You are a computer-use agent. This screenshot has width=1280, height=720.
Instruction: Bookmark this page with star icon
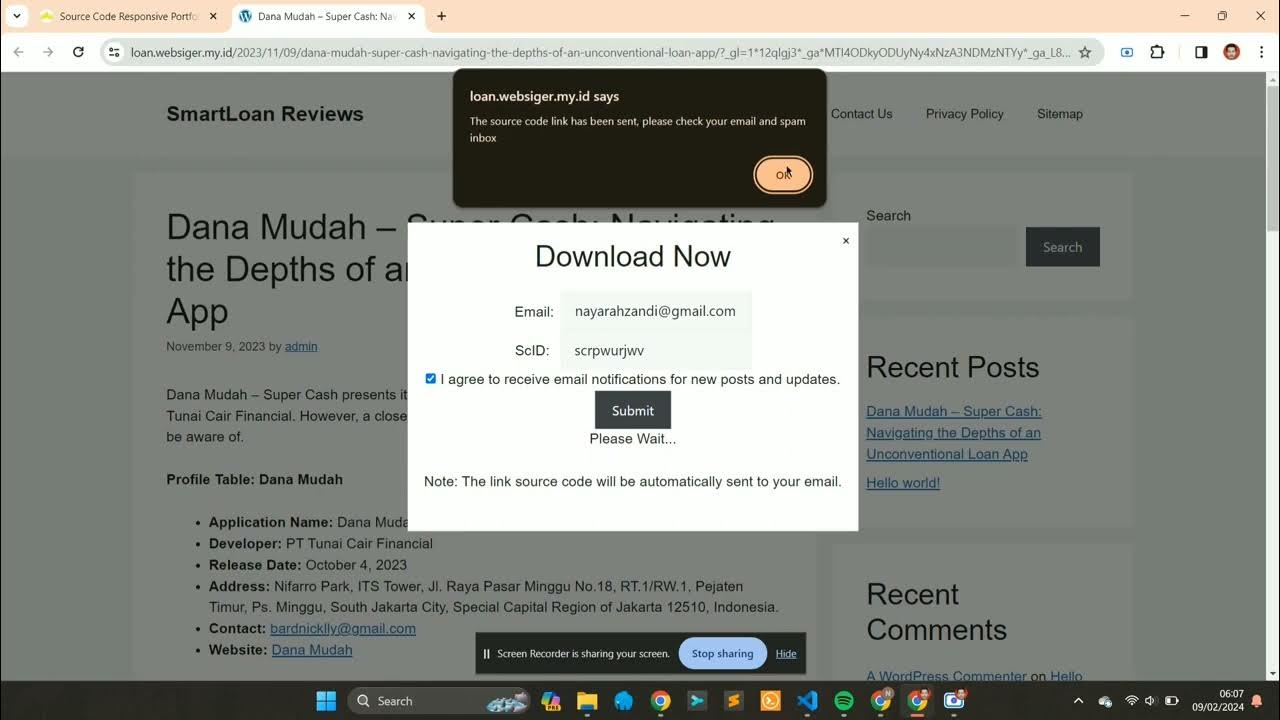pyautogui.click(x=1085, y=52)
